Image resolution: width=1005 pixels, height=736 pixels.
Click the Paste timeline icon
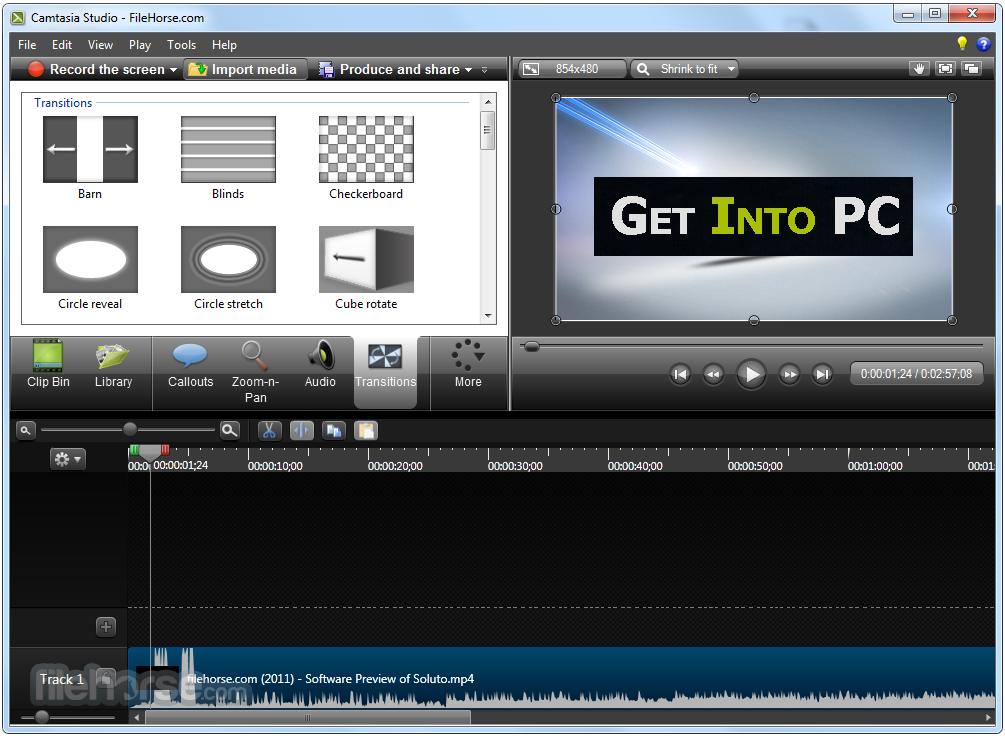click(x=366, y=430)
